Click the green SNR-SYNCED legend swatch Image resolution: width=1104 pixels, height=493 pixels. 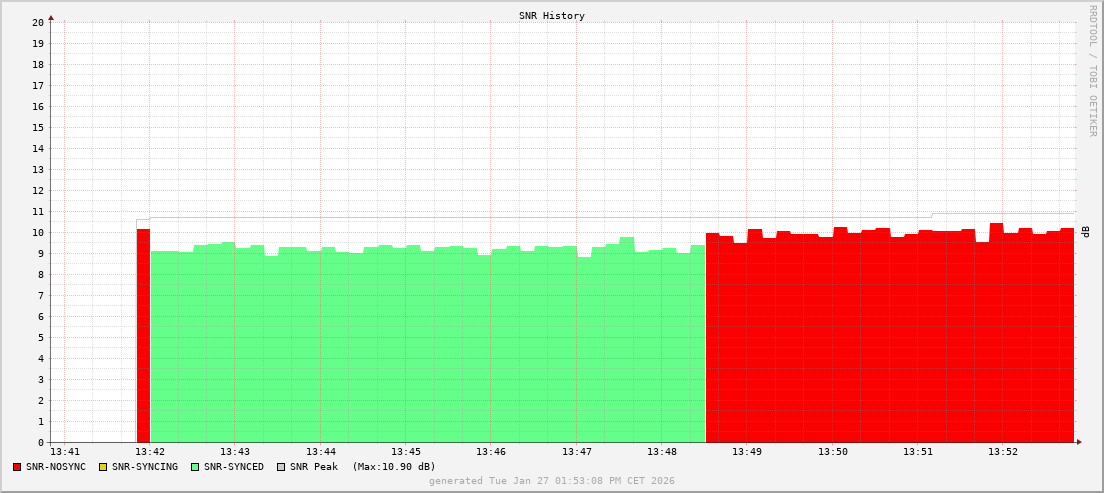pos(195,467)
